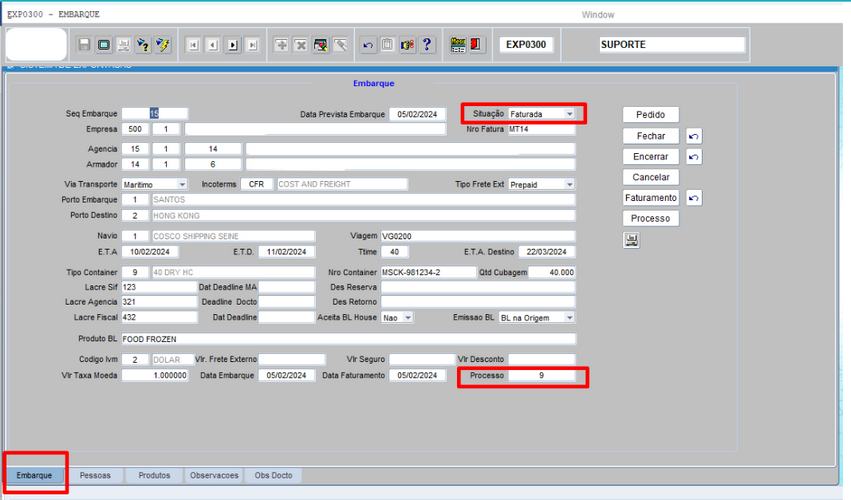The height and width of the screenshot is (500, 851).
Task: Click the Save diskette icon in toolbar
Action: 85,45
